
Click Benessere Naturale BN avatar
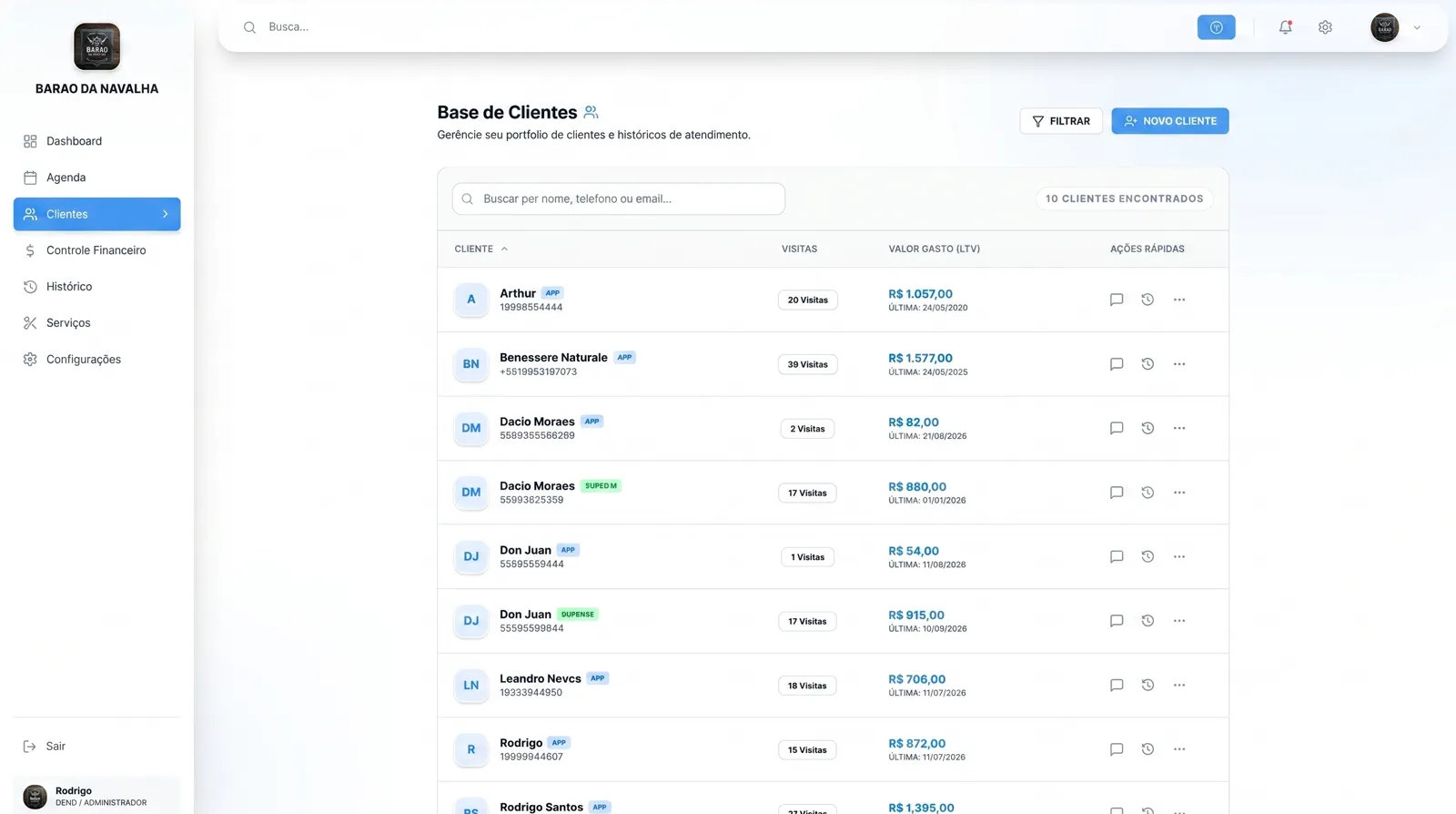pos(471,364)
